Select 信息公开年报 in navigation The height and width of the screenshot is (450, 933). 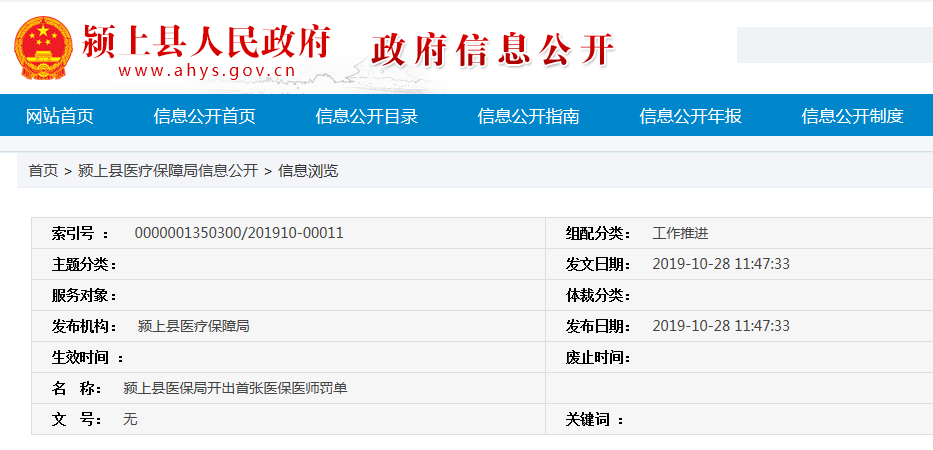click(690, 116)
